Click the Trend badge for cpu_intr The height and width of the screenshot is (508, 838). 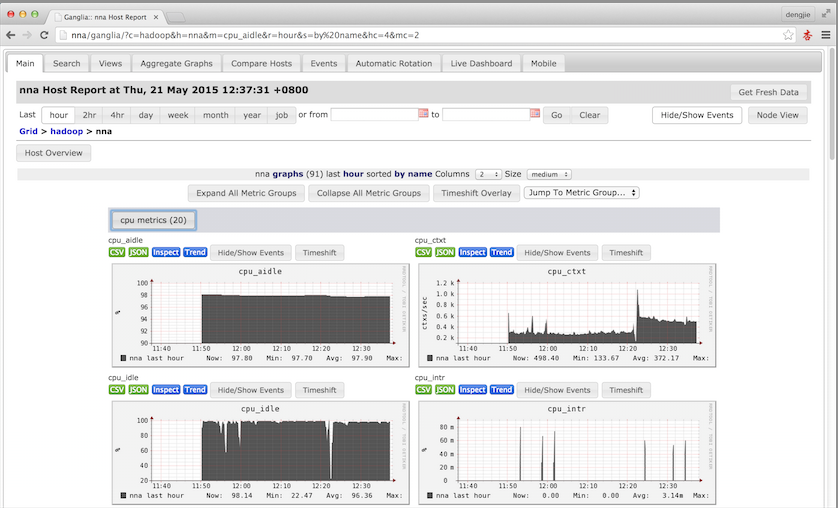click(501, 389)
